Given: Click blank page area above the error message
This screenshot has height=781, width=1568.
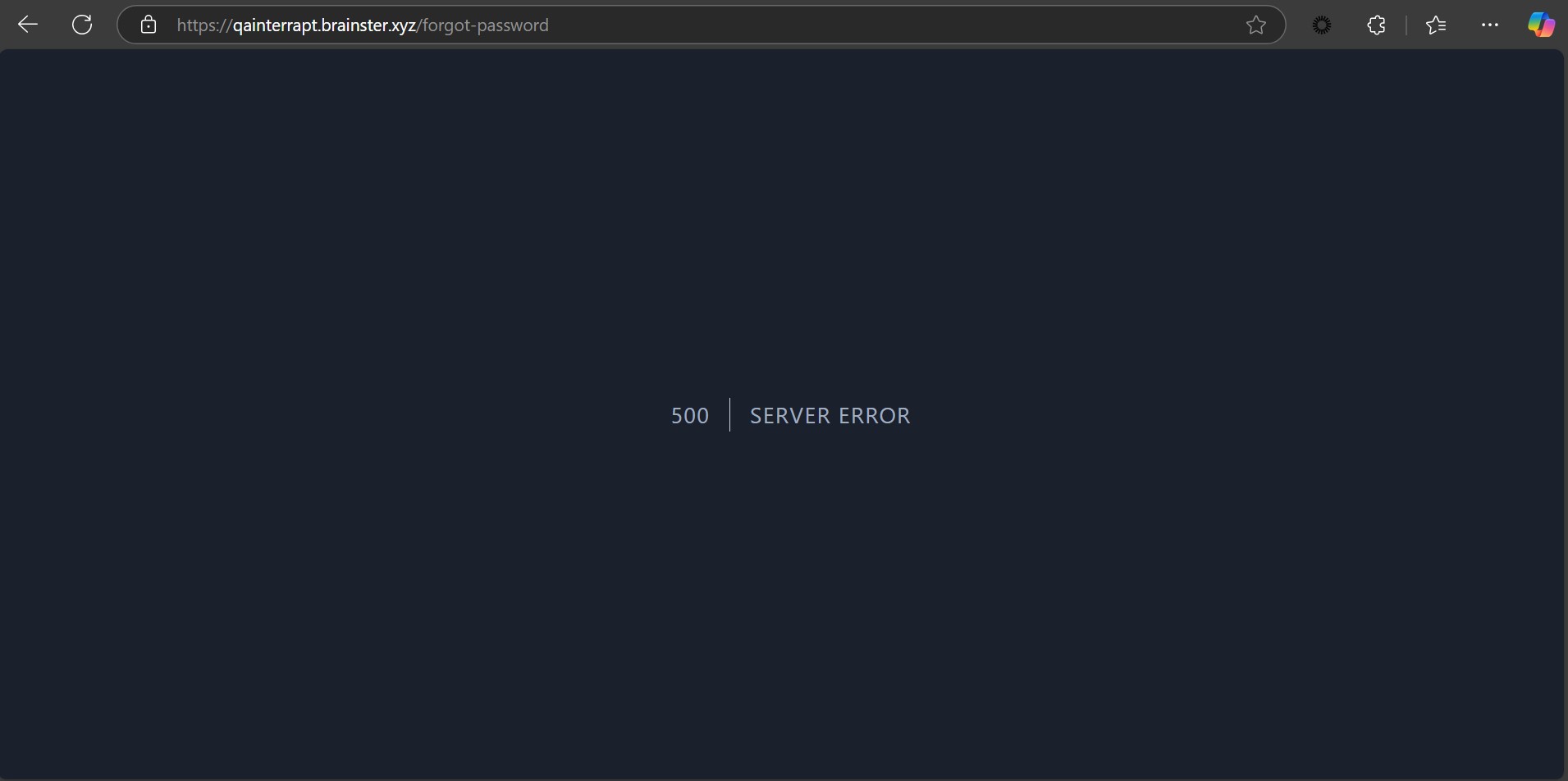Looking at the screenshot, I should (x=784, y=205).
